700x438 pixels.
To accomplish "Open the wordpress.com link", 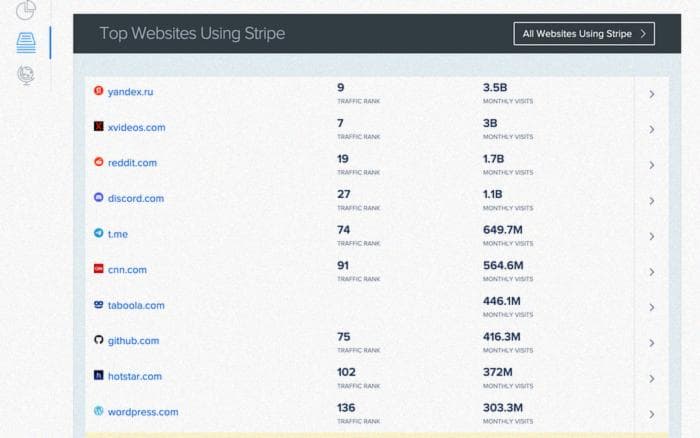I will [143, 412].
